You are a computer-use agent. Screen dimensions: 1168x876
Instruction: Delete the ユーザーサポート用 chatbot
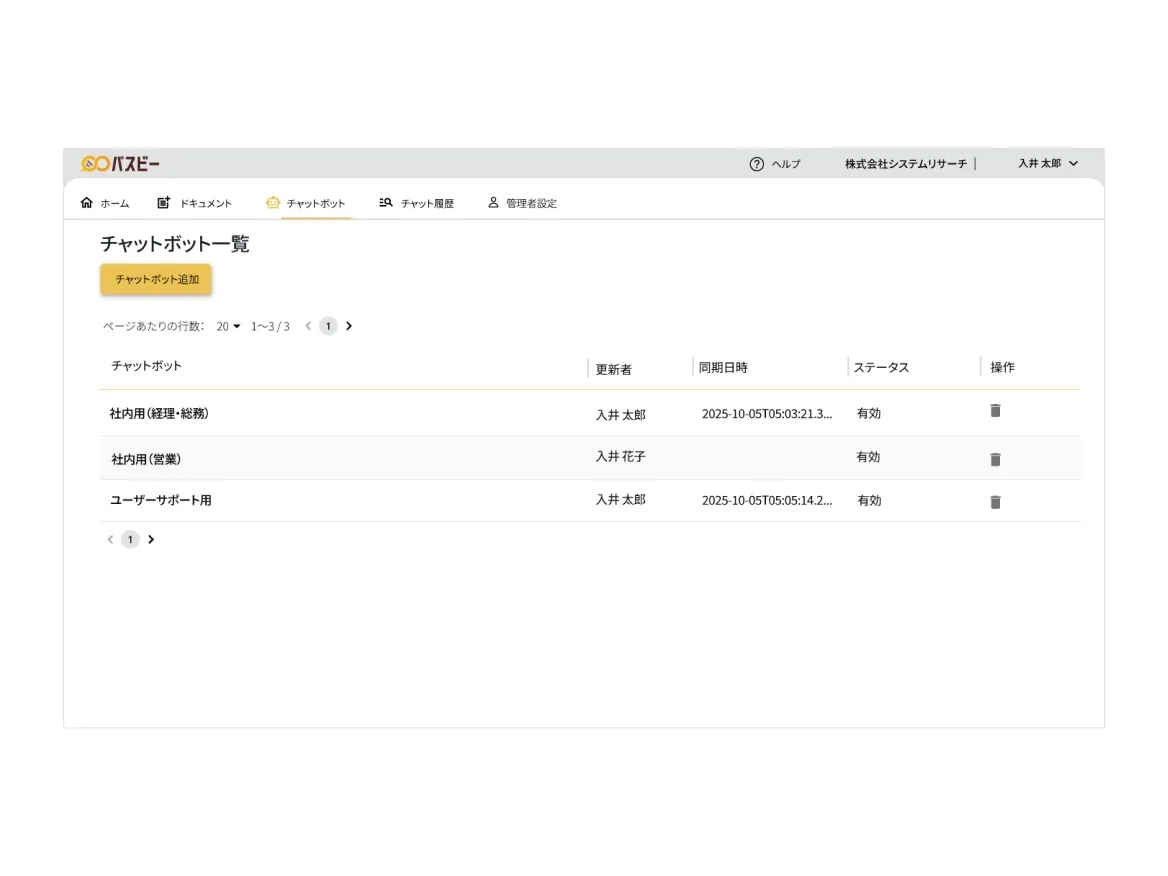[x=995, y=502]
